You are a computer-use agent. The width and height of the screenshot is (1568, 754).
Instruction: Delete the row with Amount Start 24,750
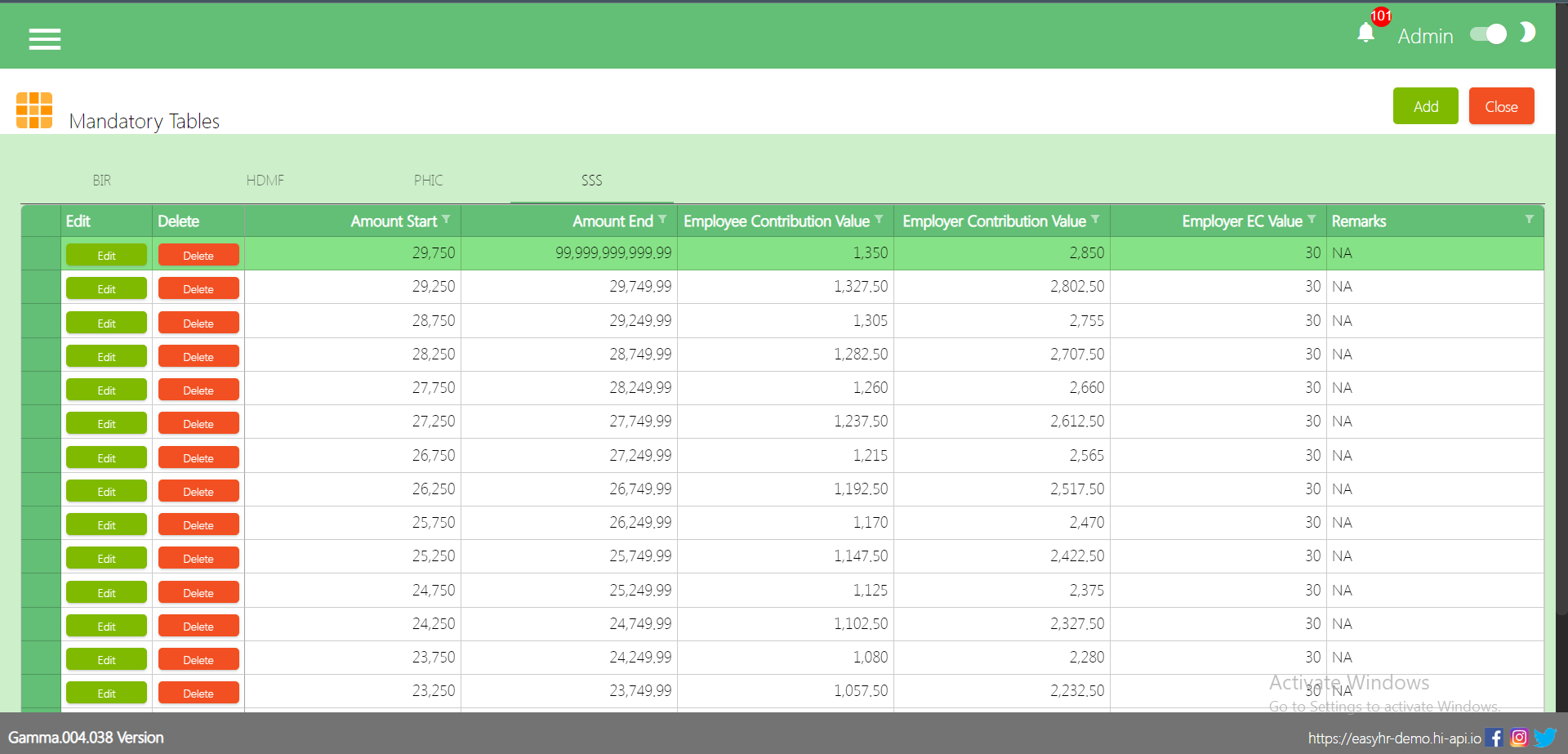[x=198, y=592]
